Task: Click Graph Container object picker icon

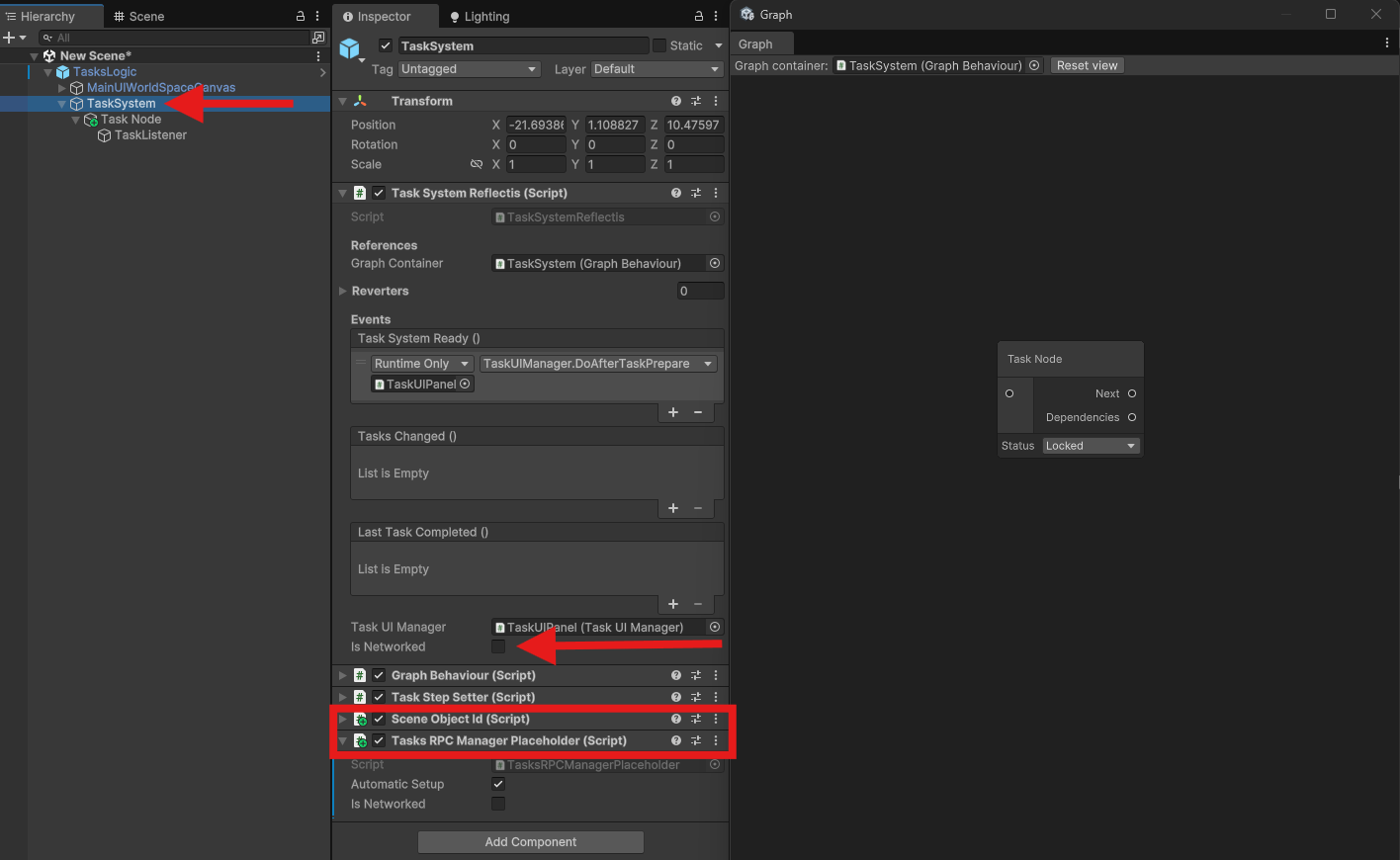Action: point(715,264)
